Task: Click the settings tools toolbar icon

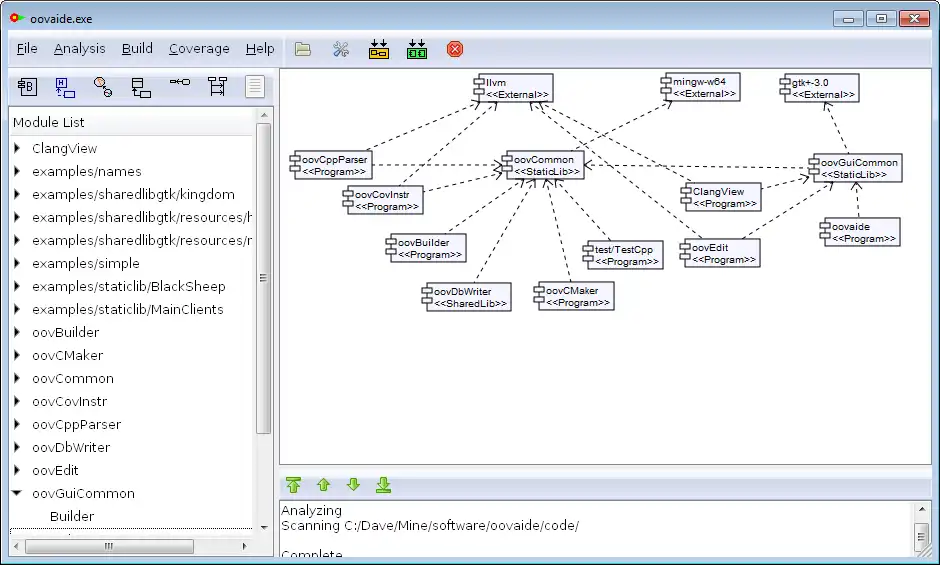Action: pyautogui.click(x=341, y=49)
